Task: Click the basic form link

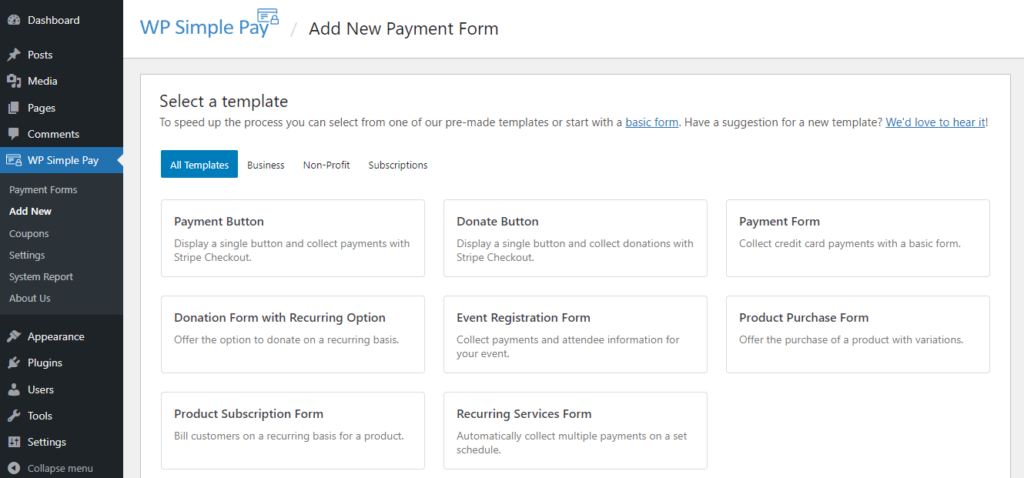Action: pos(652,122)
